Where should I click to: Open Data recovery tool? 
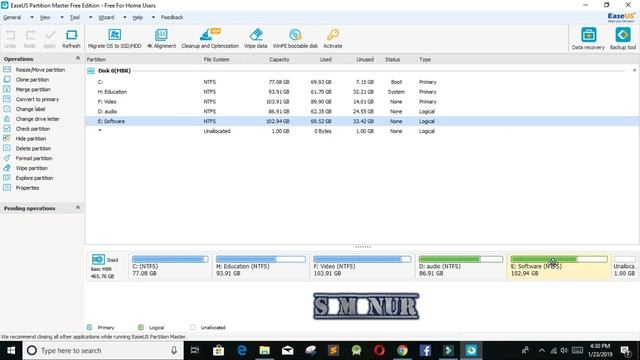coord(588,39)
